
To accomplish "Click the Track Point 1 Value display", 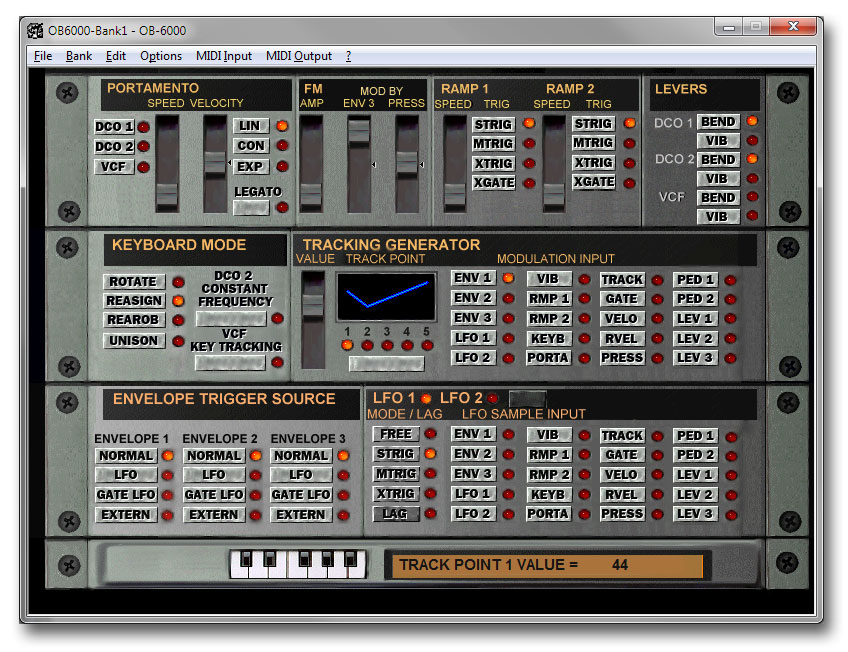I will click(x=547, y=565).
